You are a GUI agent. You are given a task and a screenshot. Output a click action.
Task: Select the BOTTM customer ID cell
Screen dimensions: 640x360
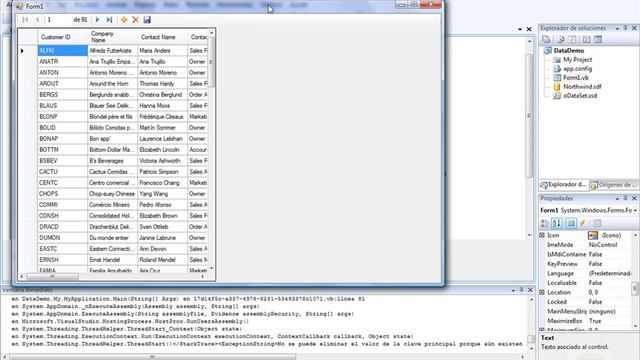(62, 150)
